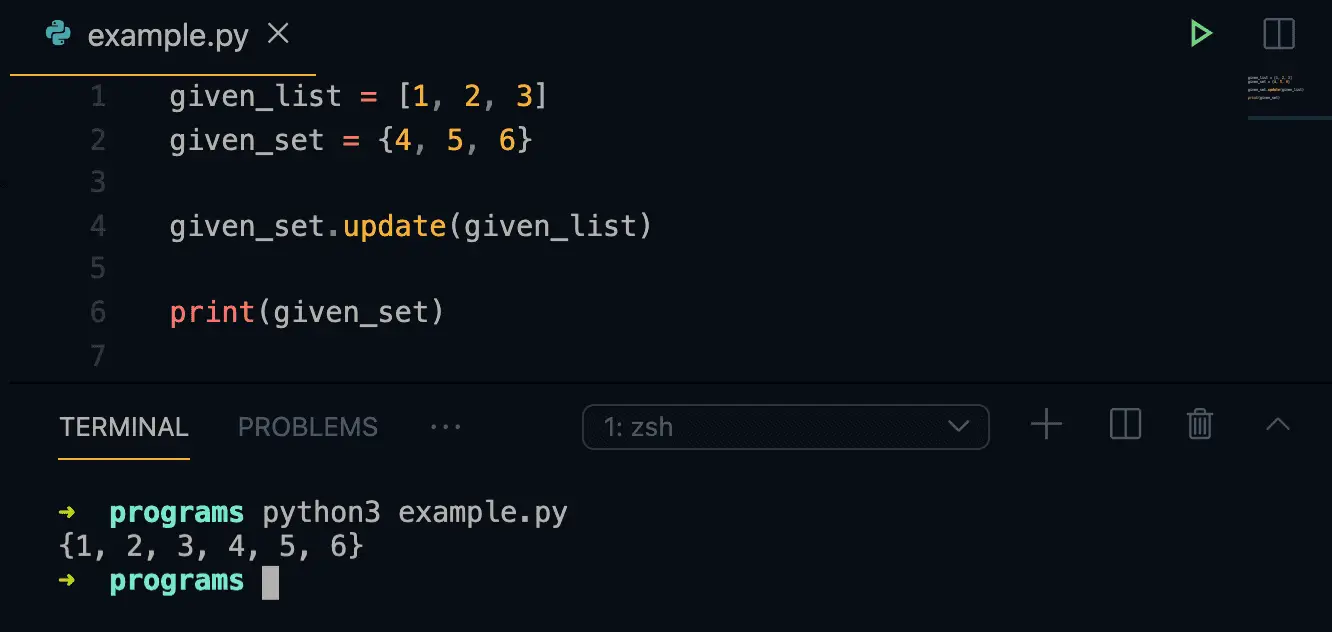Split the terminal panel

[x=1125, y=425]
